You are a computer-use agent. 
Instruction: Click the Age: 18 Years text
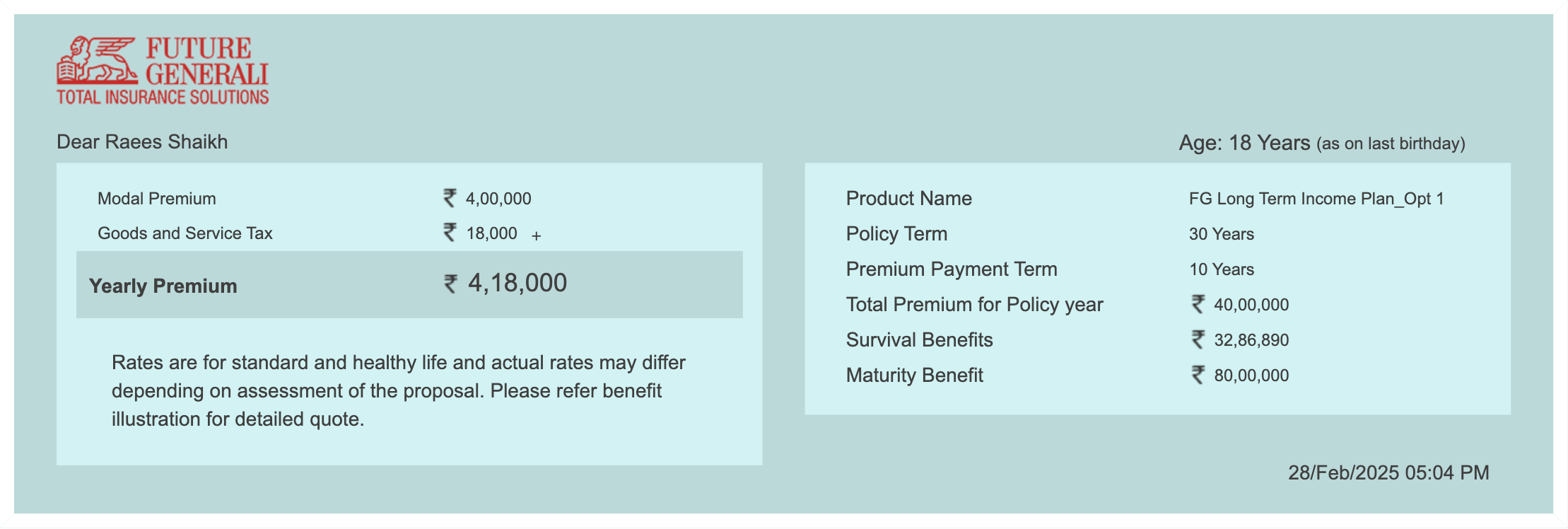[1244, 143]
